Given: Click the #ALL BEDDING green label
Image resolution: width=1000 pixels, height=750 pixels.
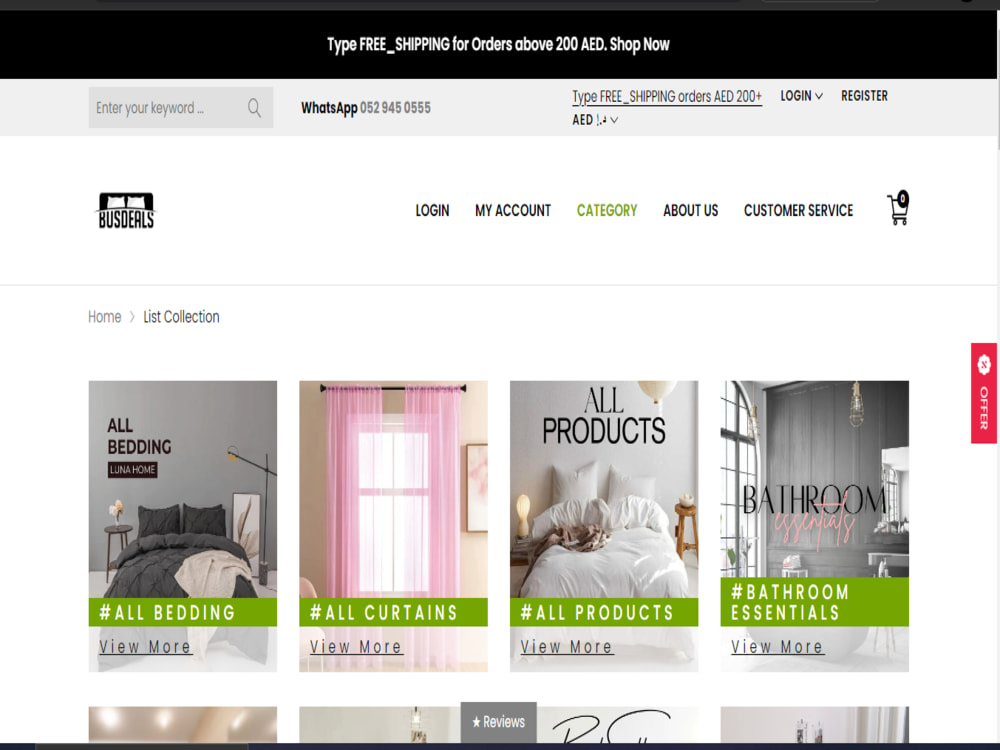Looking at the screenshot, I should tap(183, 612).
